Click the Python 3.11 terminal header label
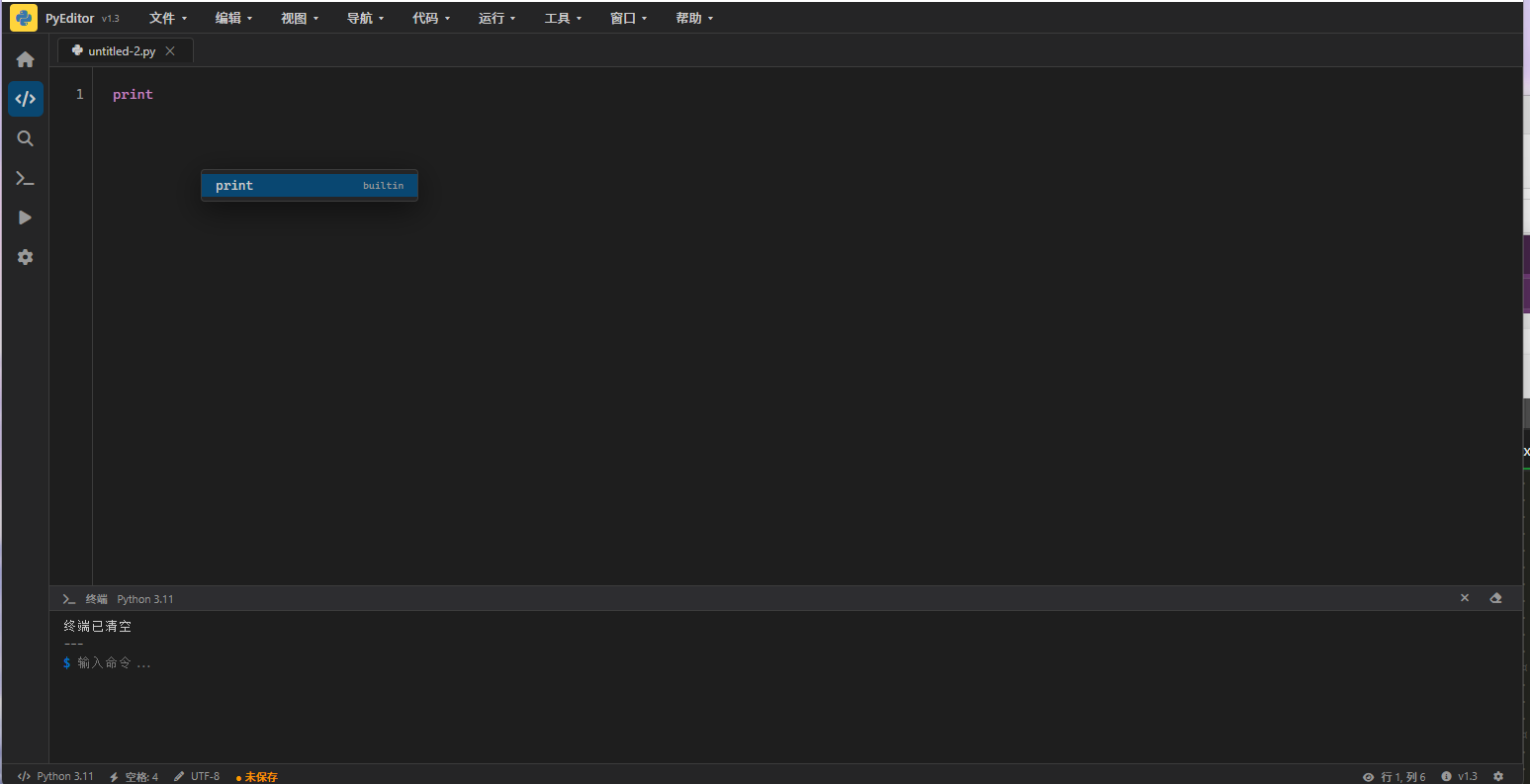 (x=145, y=599)
